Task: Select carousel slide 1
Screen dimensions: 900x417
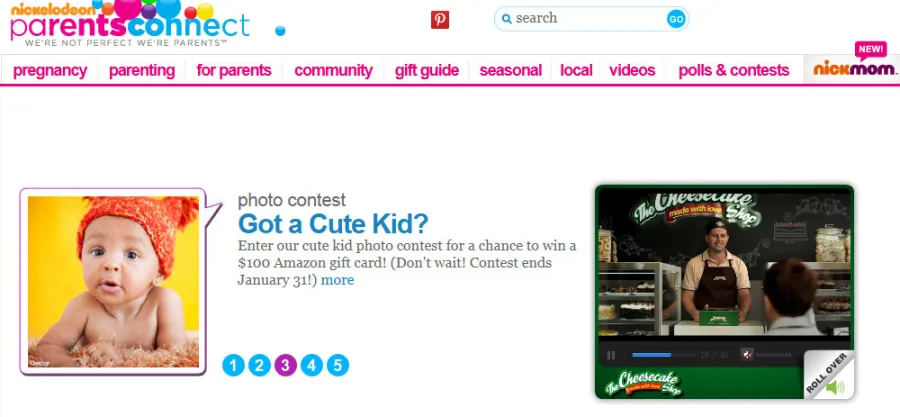Action: pyautogui.click(x=233, y=365)
